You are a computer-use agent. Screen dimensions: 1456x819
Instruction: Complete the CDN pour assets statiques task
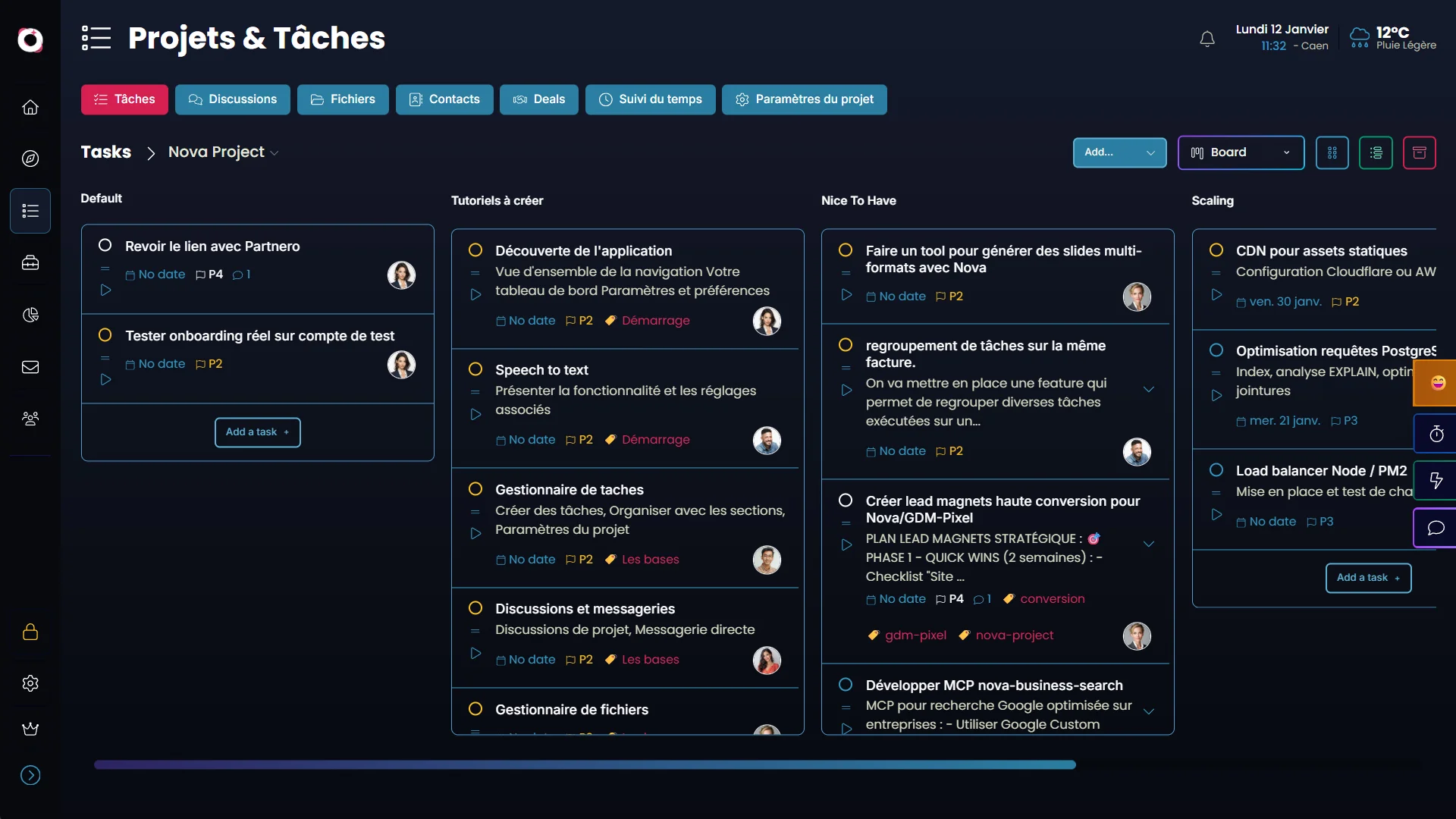click(1216, 250)
